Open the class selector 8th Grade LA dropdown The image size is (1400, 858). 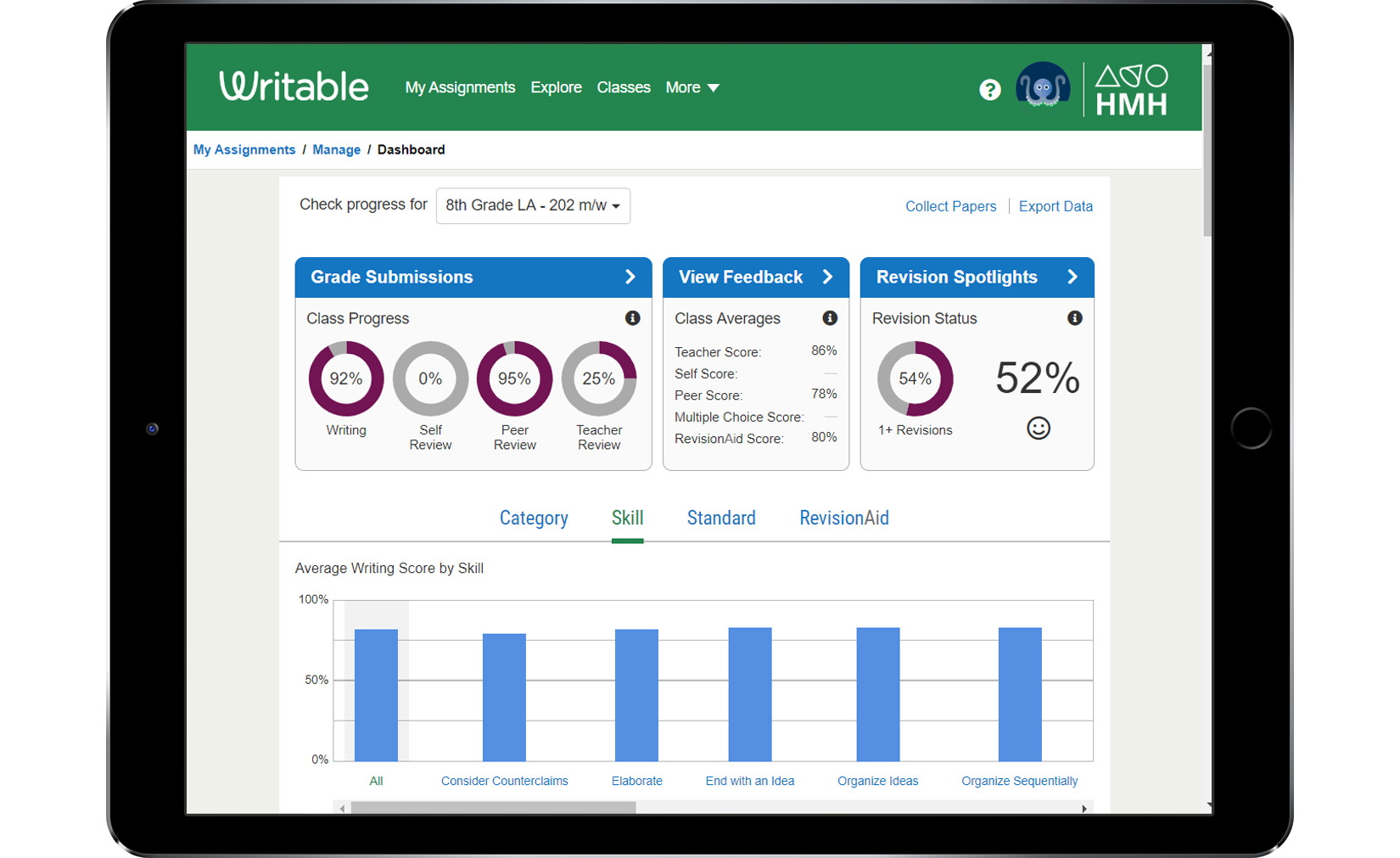(533, 205)
